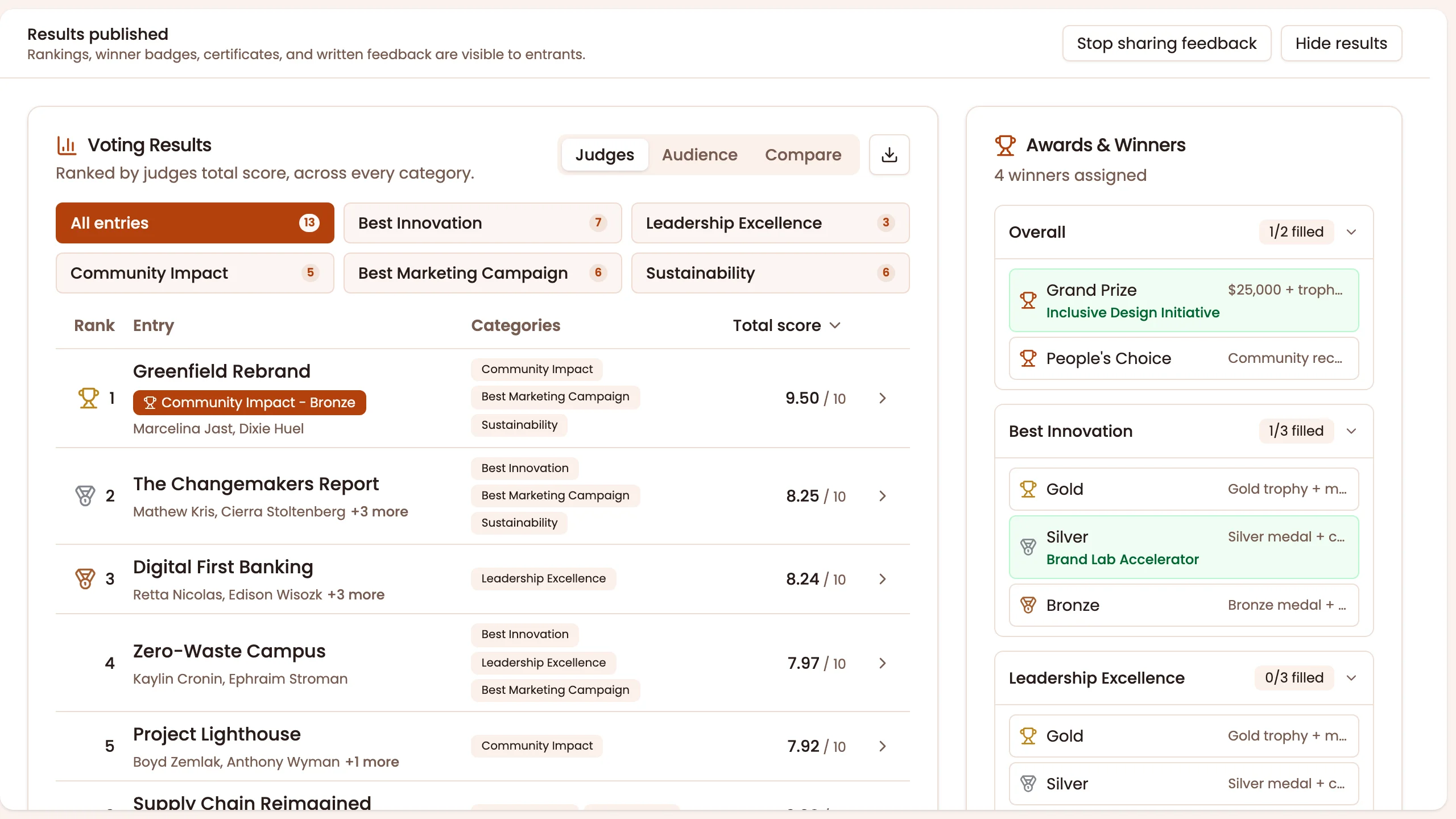Viewport: 1456px width, 819px height.
Task: Open Best Innovation Silver award slot
Action: pos(1184,547)
